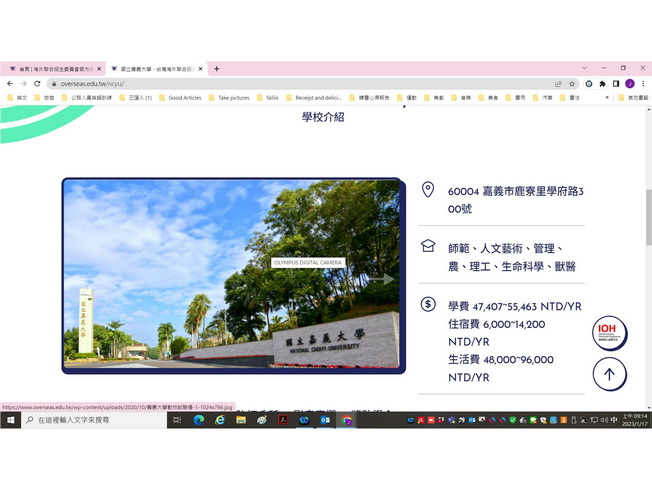Click the National Chiayi University campus photo
Image resolution: width=652 pixels, height=490 pixels.
point(232,275)
